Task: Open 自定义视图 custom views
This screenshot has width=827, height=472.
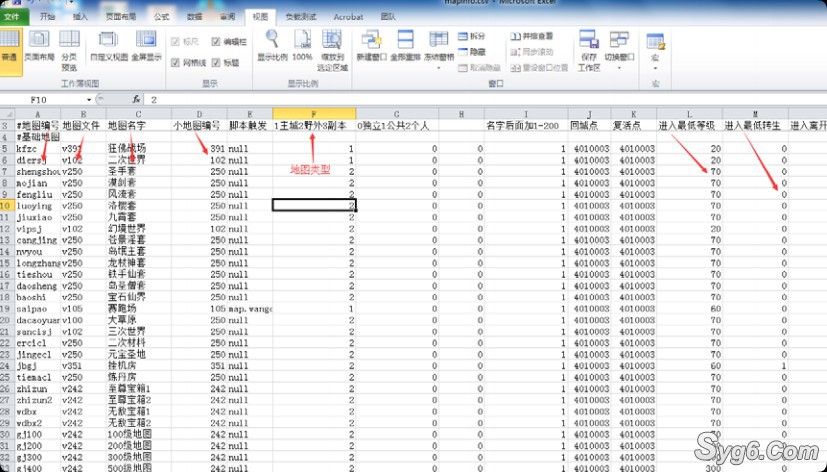Action: [x=109, y=47]
